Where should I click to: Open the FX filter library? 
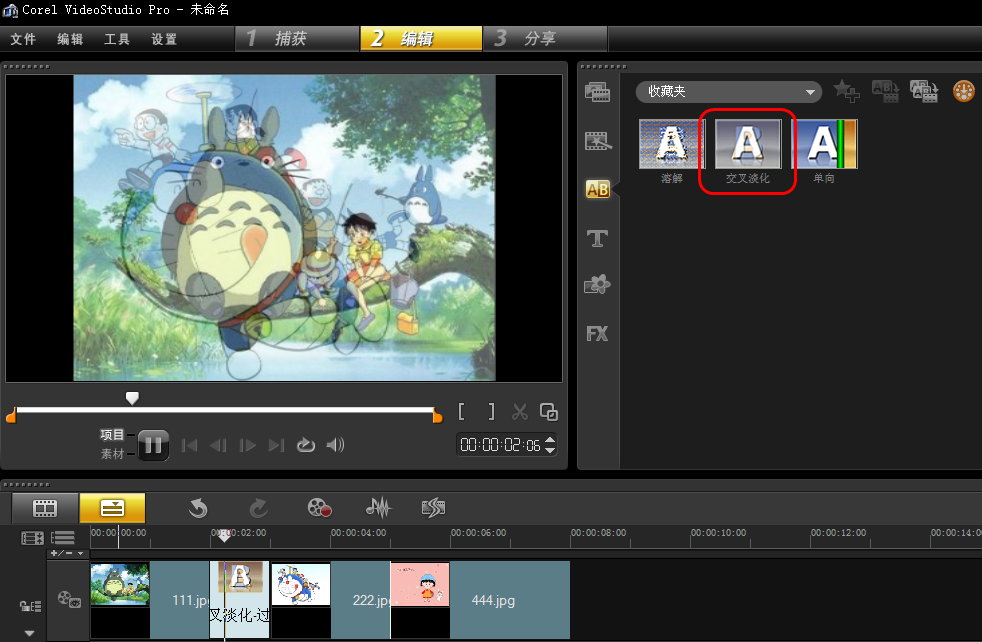point(597,333)
